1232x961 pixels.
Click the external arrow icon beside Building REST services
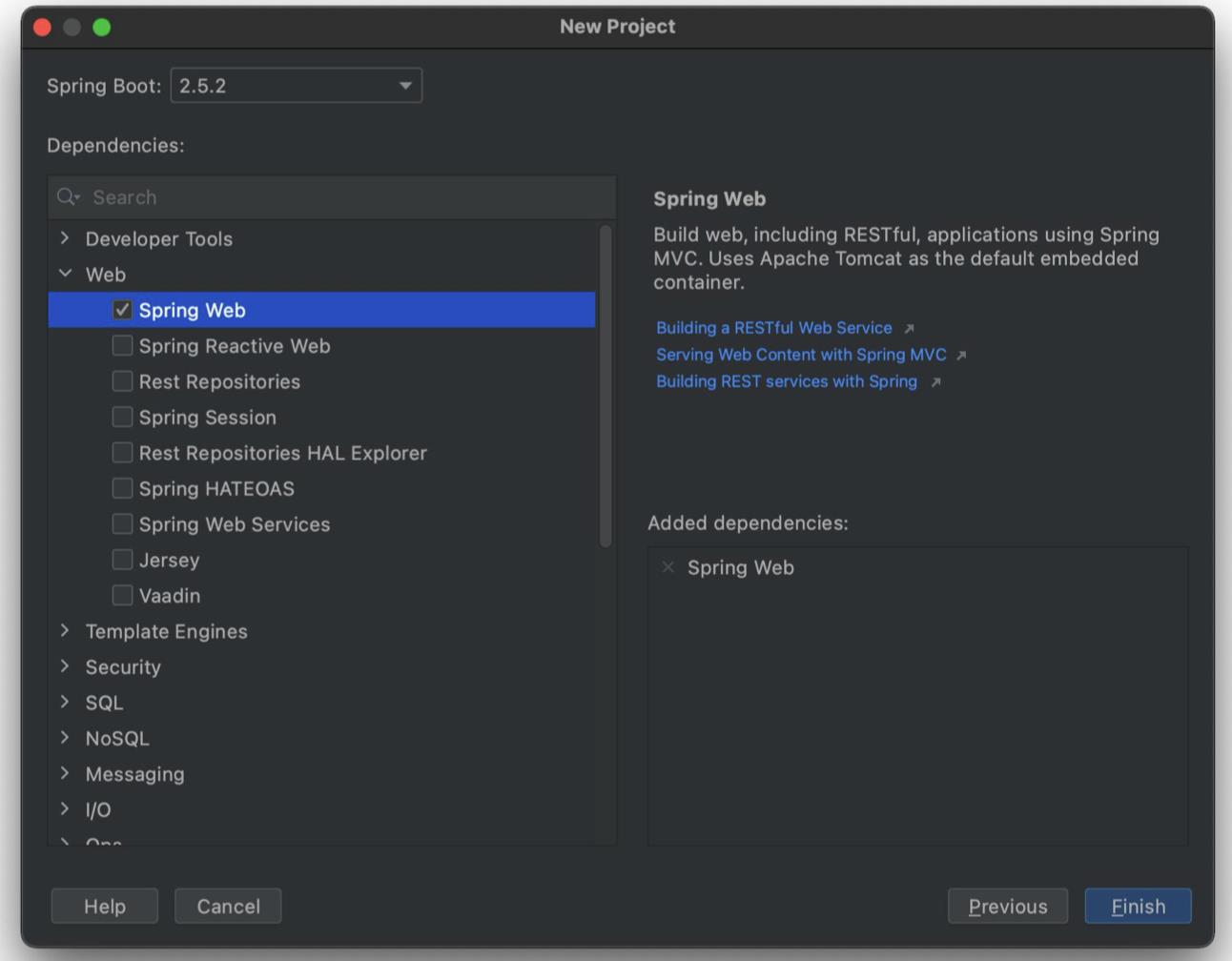(935, 382)
